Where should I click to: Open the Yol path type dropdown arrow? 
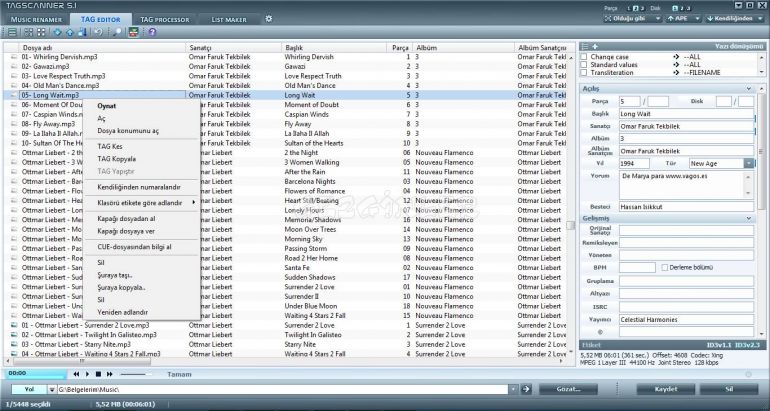52,389
